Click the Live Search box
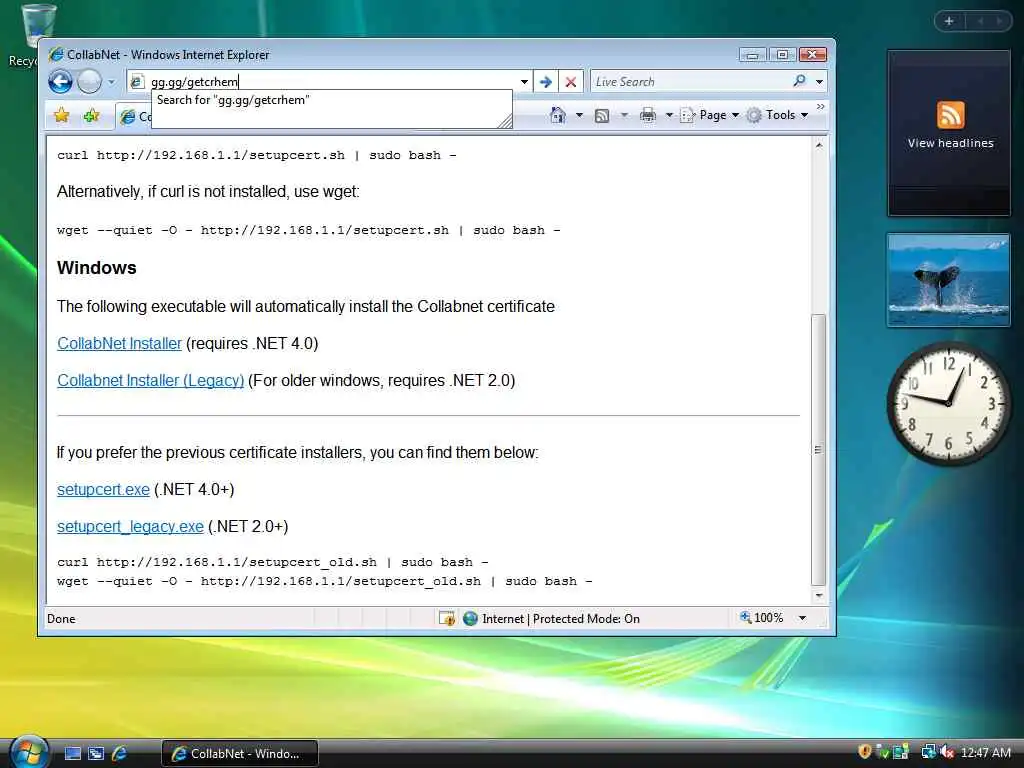The image size is (1024, 768). coord(689,82)
